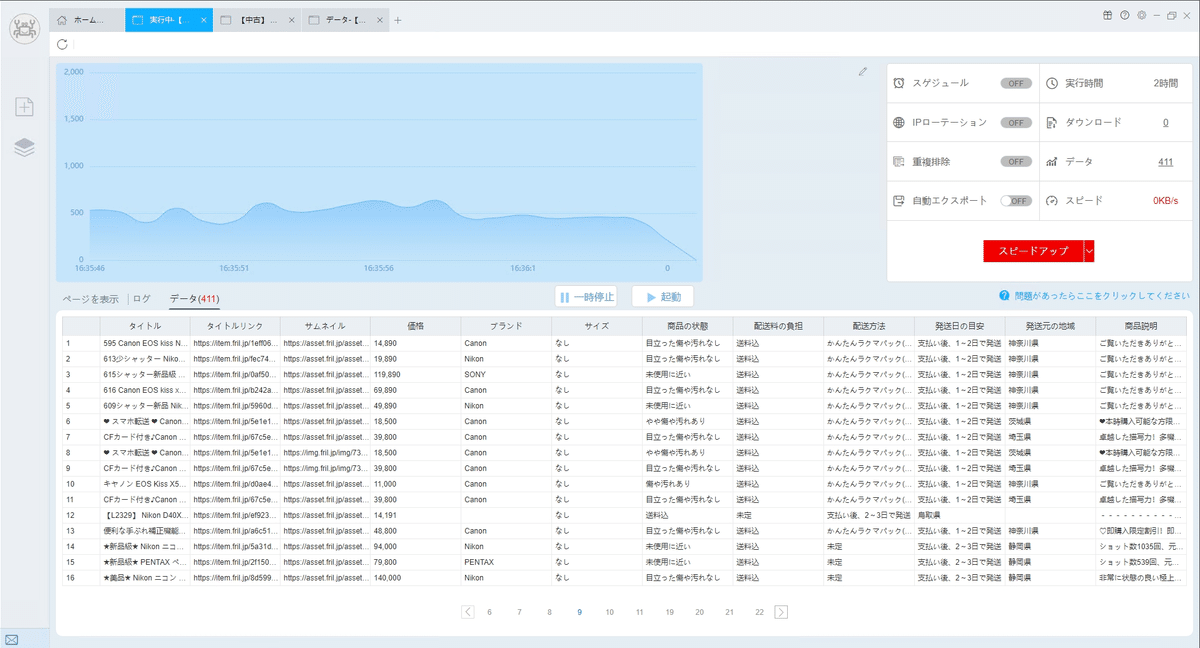Click the 発送元の地域 column header
The width and height of the screenshot is (1200, 648).
point(1050,326)
